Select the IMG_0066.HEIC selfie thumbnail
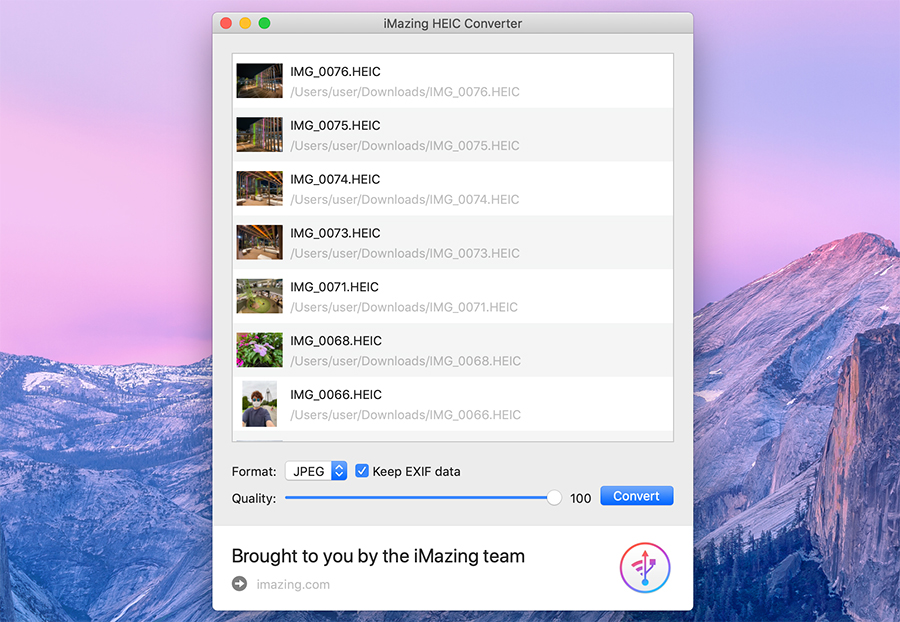 [x=259, y=404]
